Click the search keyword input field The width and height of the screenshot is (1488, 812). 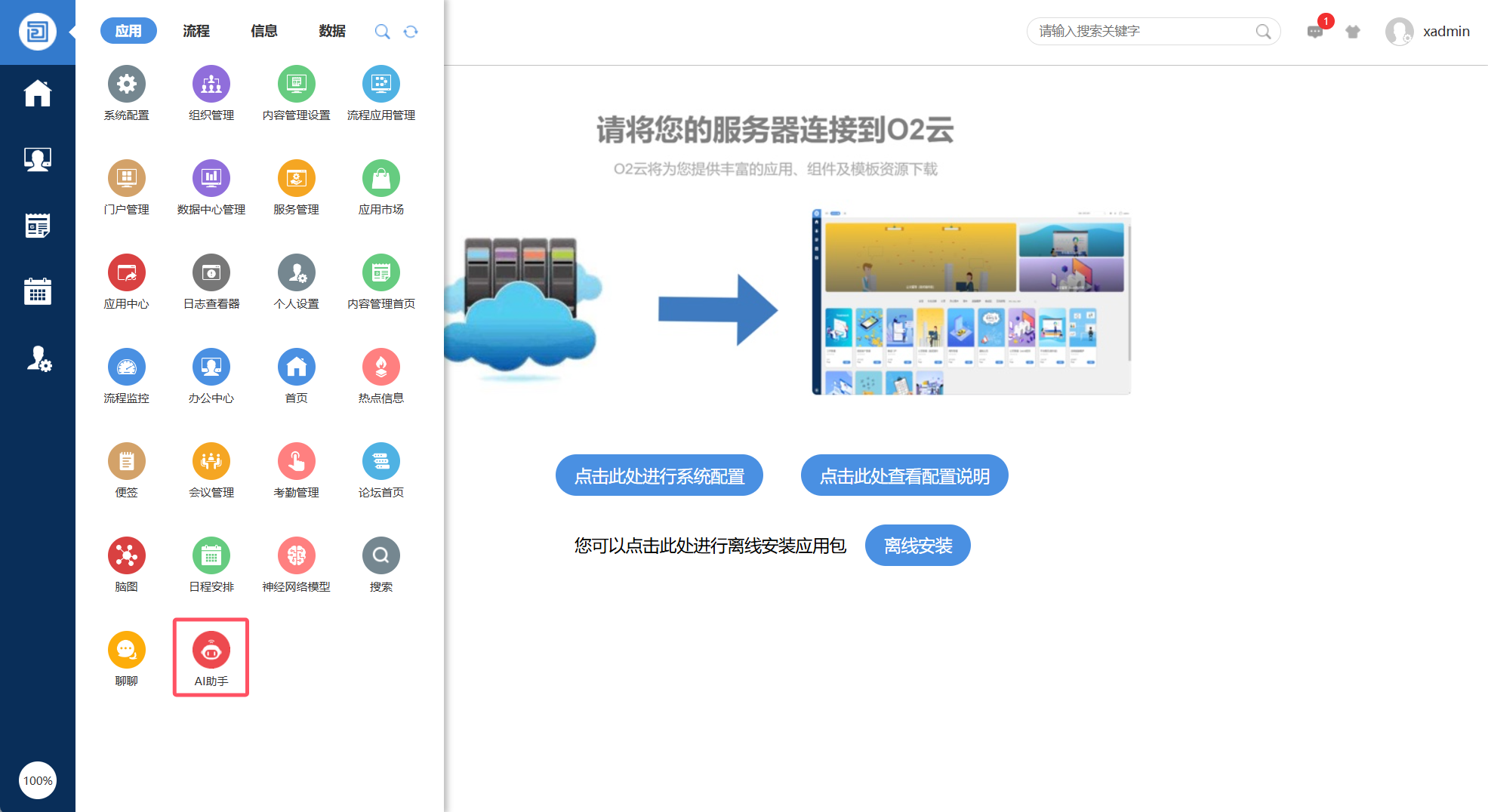(x=1140, y=32)
